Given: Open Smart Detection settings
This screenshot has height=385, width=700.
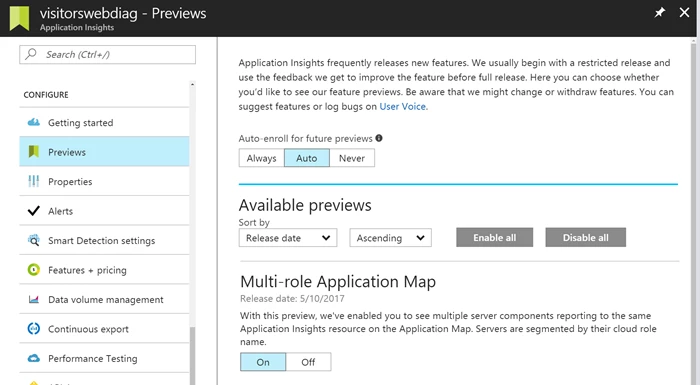Looking at the screenshot, I should [x=104, y=240].
